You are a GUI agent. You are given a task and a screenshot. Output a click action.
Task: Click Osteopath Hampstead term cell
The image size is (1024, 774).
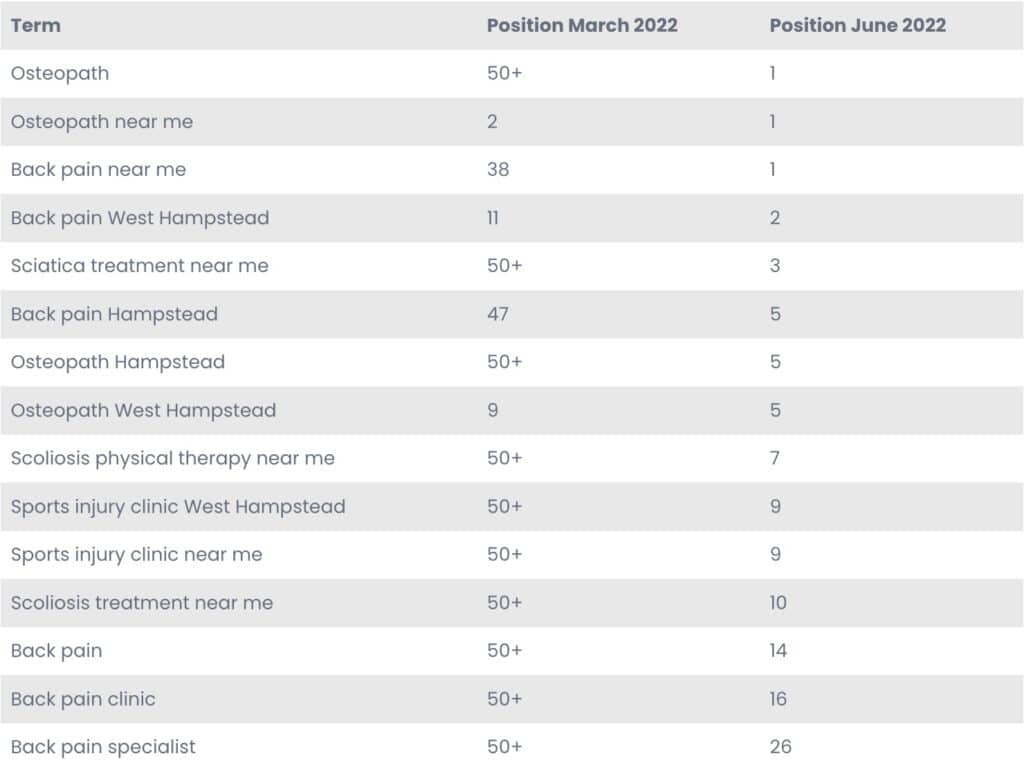[x=118, y=362]
